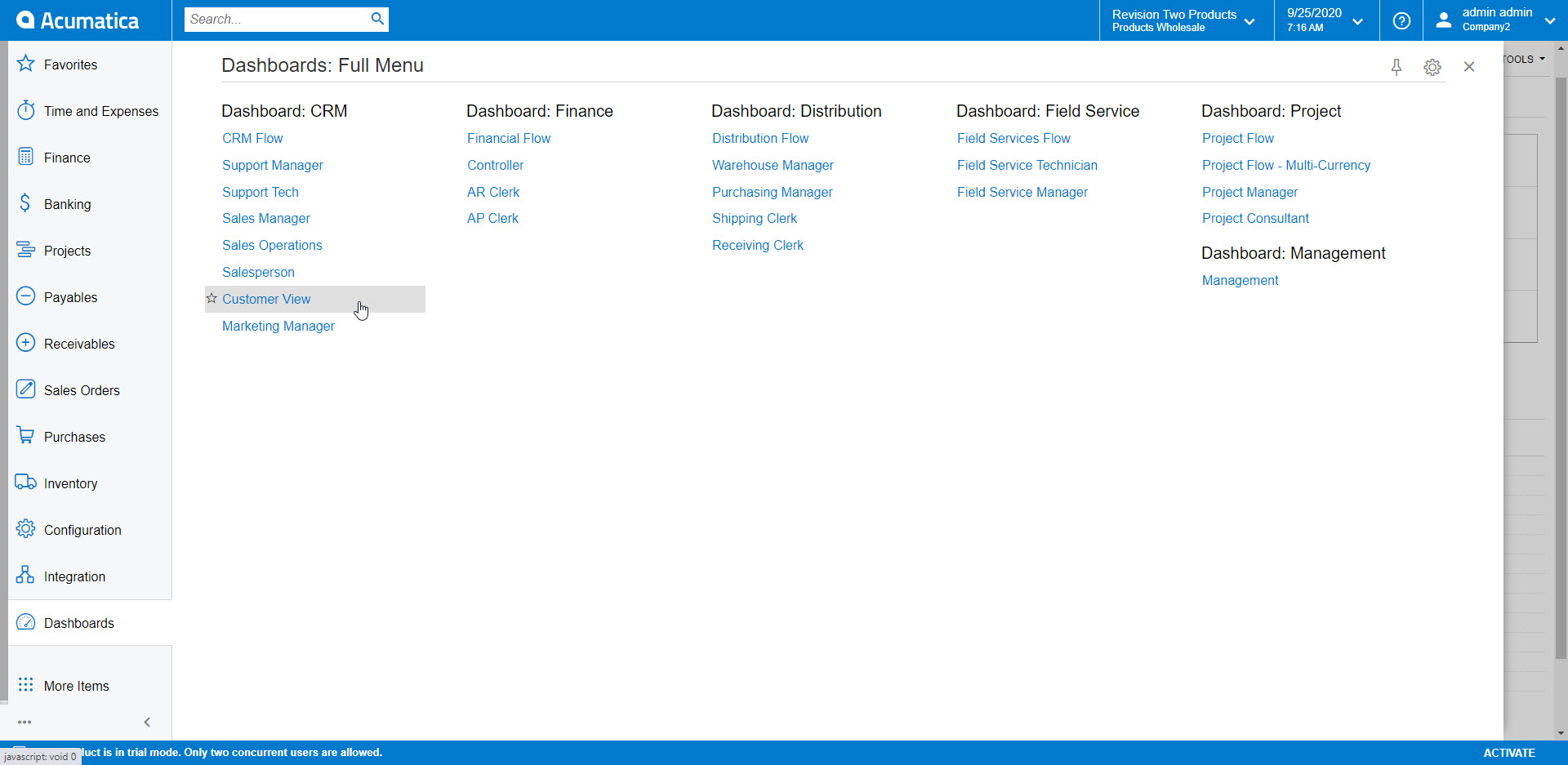Open the Support Tech dashboard
Viewport: 1568px width, 765px height.
(261, 192)
